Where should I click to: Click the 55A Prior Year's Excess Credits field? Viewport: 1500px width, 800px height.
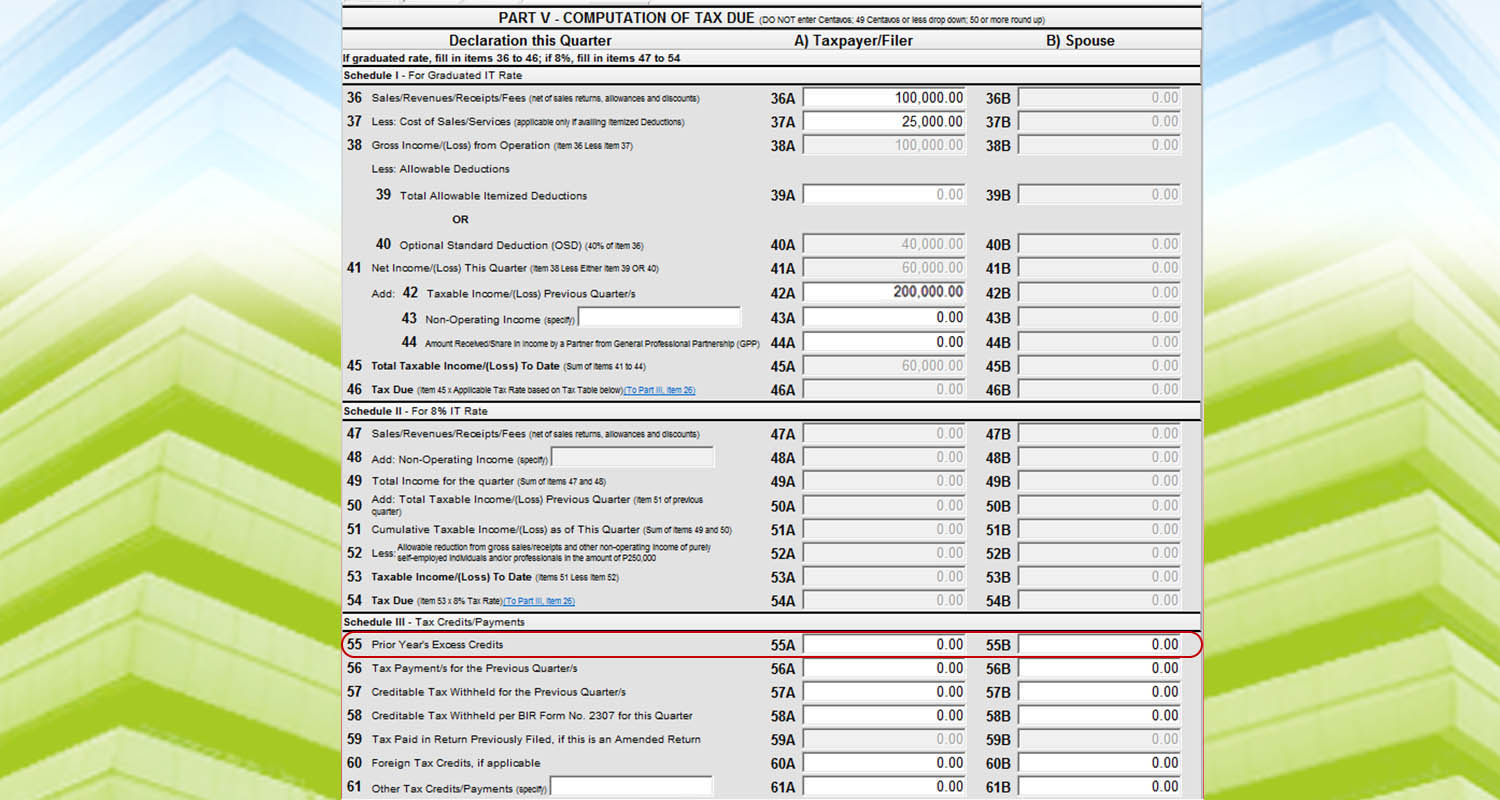884,645
